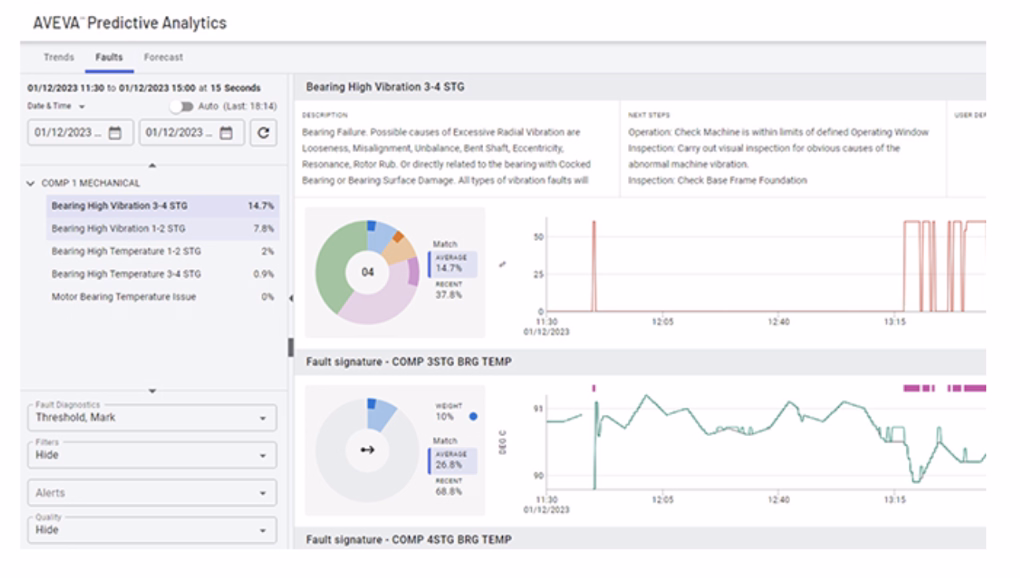Open the start date calendar picker
This screenshot has height=578, width=1020.
(115, 133)
